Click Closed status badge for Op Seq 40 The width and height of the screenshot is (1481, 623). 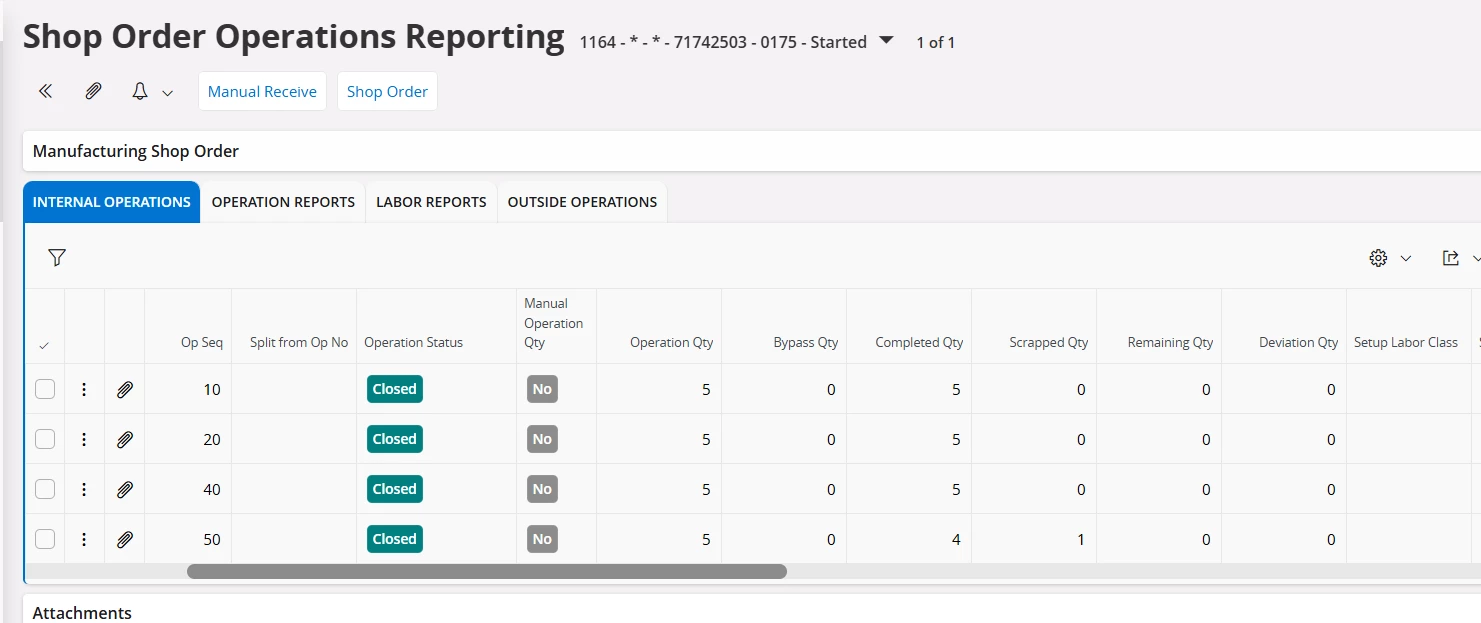[x=394, y=489]
